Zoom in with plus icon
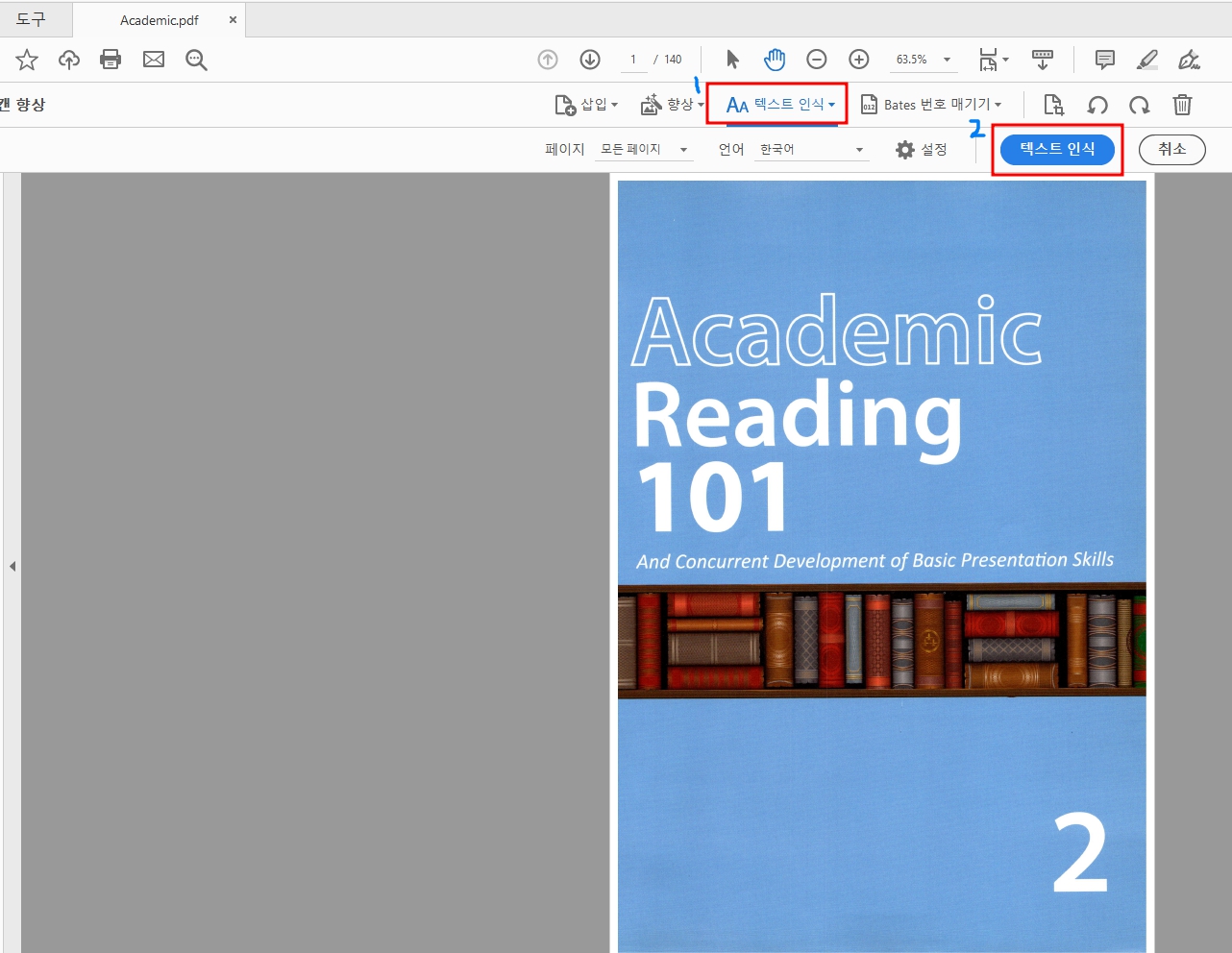The height and width of the screenshot is (953, 1232). [859, 60]
